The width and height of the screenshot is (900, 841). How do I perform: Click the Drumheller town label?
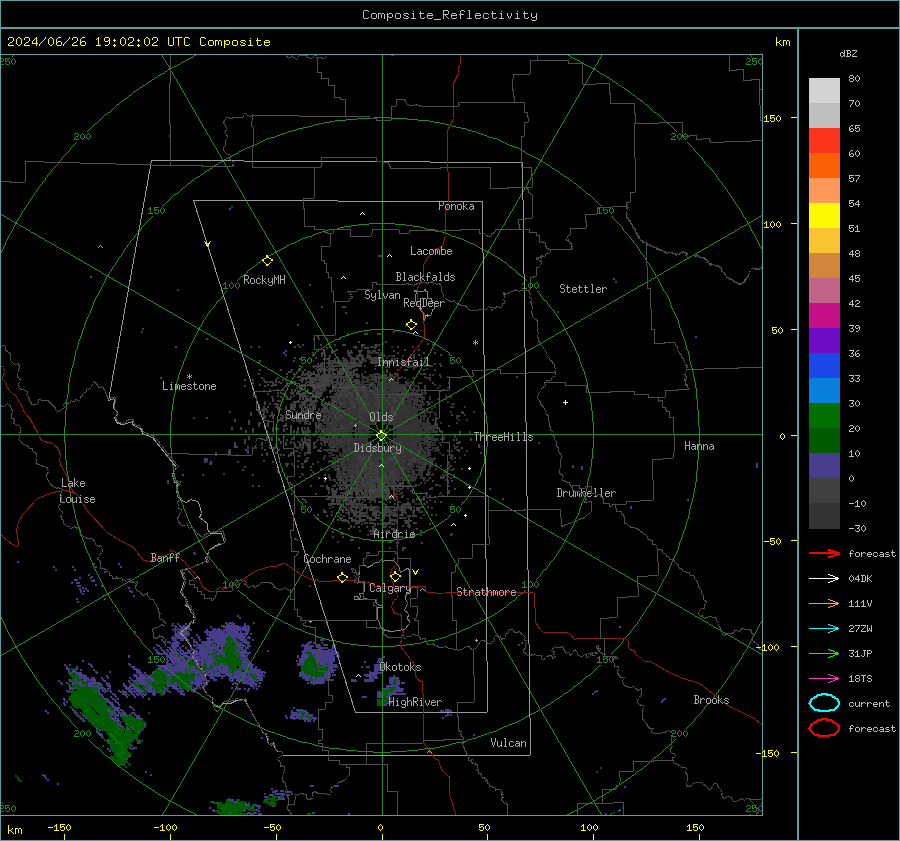pos(586,493)
